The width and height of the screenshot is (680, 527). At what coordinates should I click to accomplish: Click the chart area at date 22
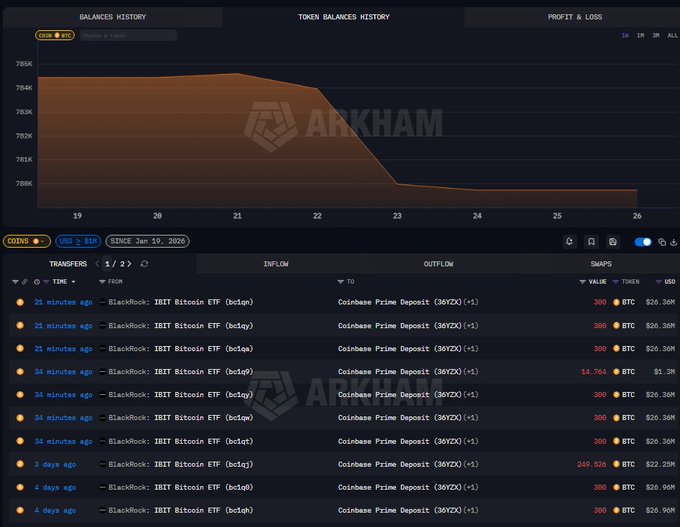point(317,147)
